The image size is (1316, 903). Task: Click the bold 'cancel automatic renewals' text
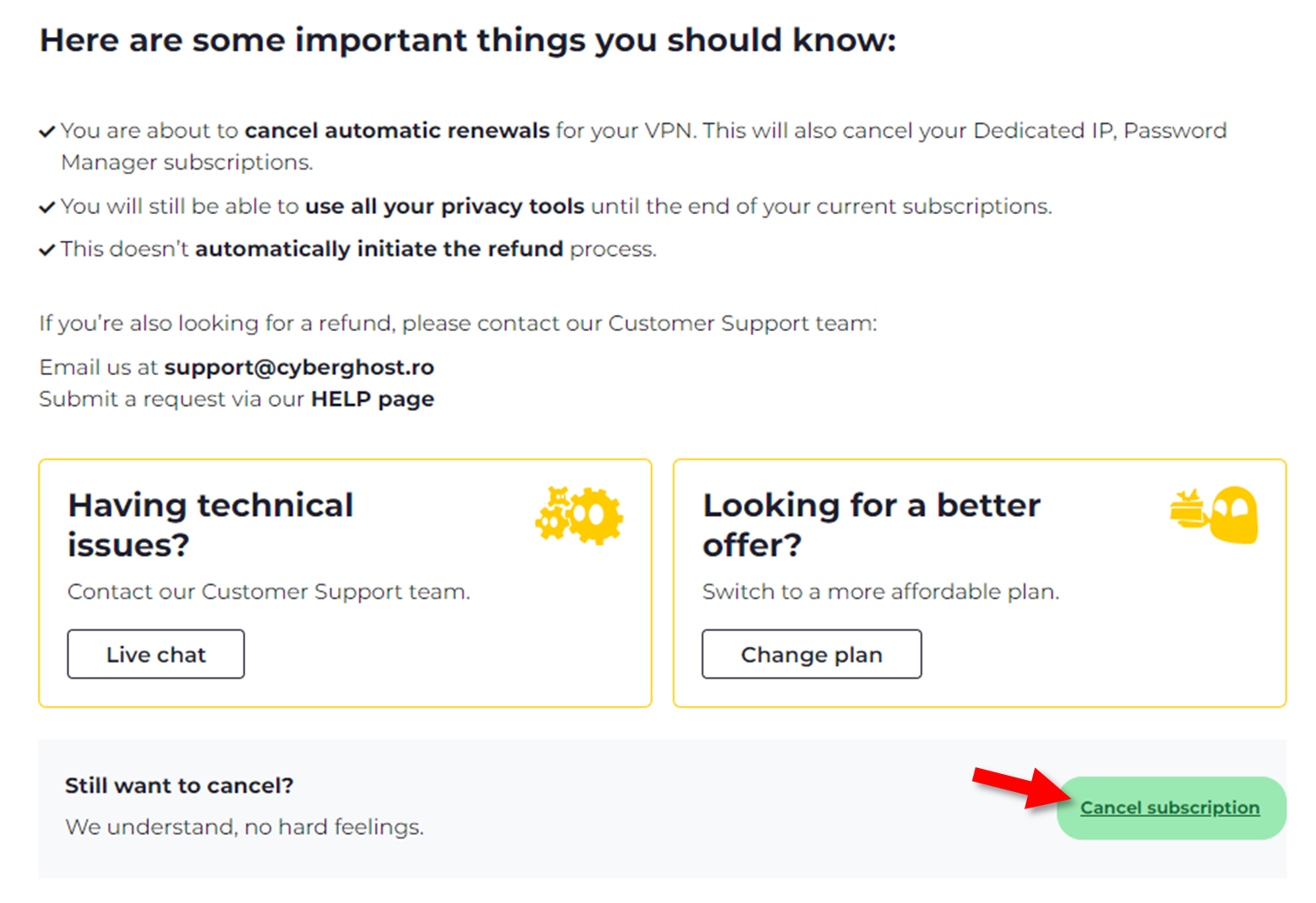(x=397, y=131)
